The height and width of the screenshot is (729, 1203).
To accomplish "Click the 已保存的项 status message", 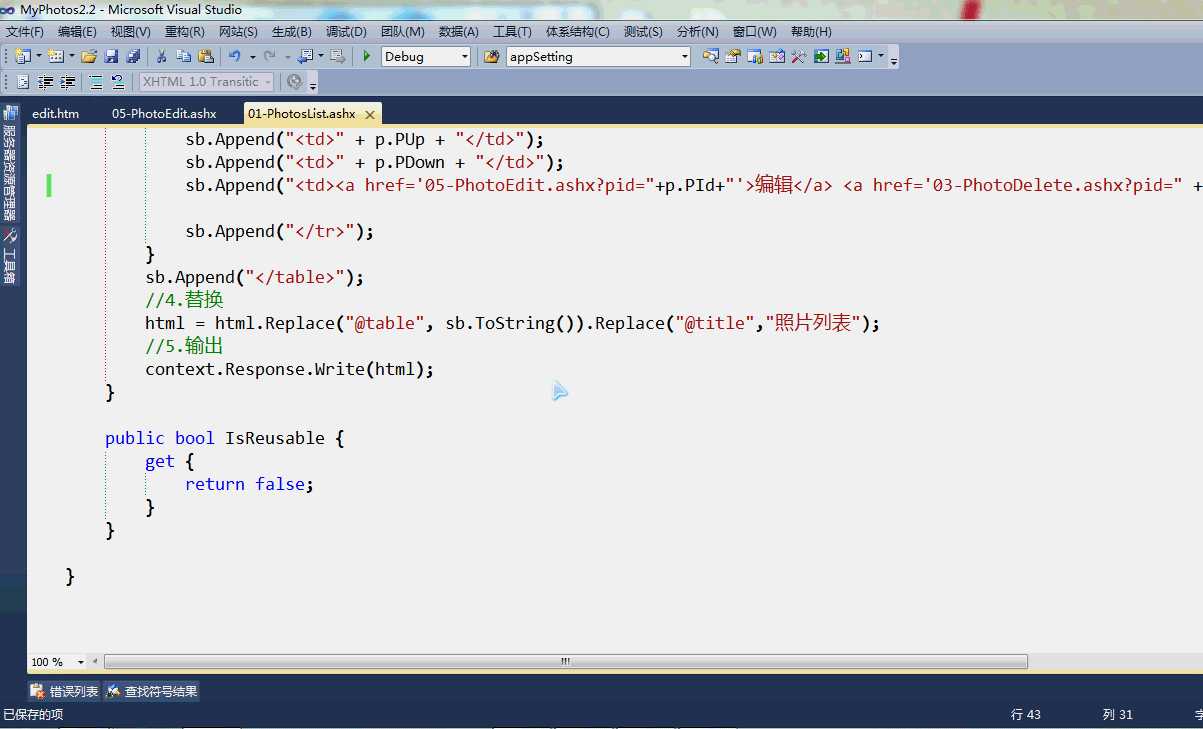I will tap(33, 715).
